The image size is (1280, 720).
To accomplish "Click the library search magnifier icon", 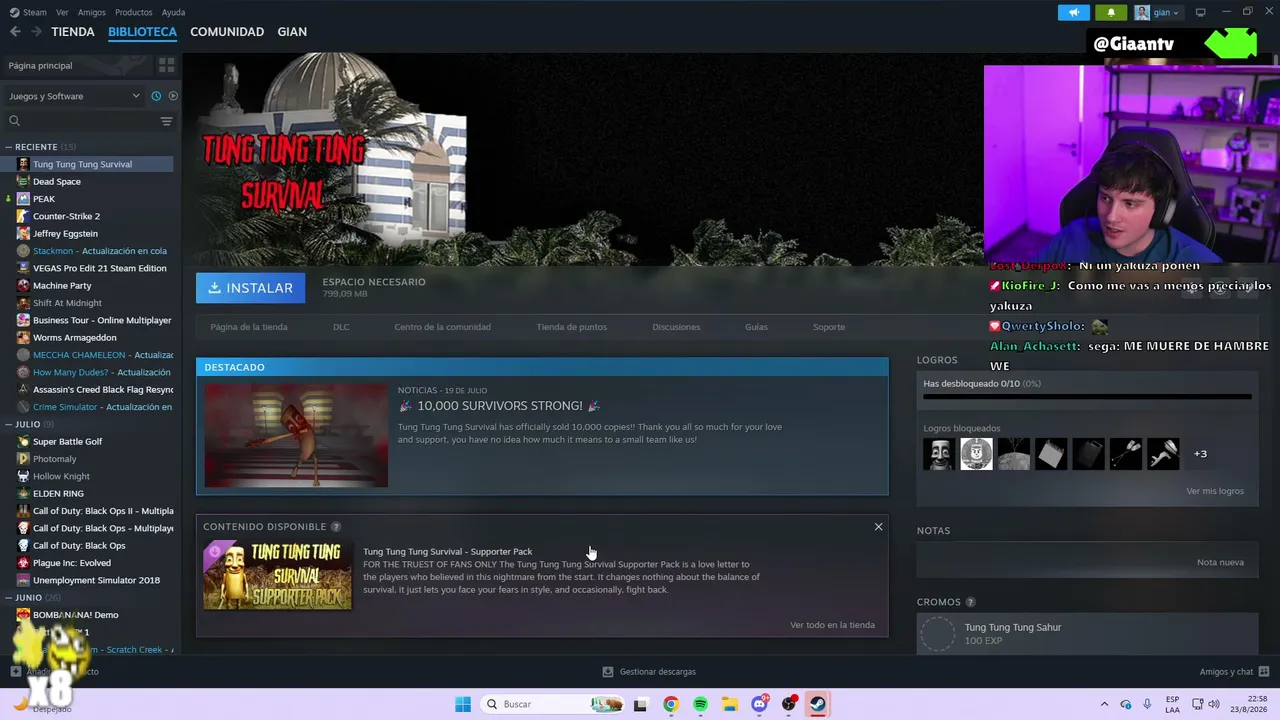I will (x=14, y=121).
